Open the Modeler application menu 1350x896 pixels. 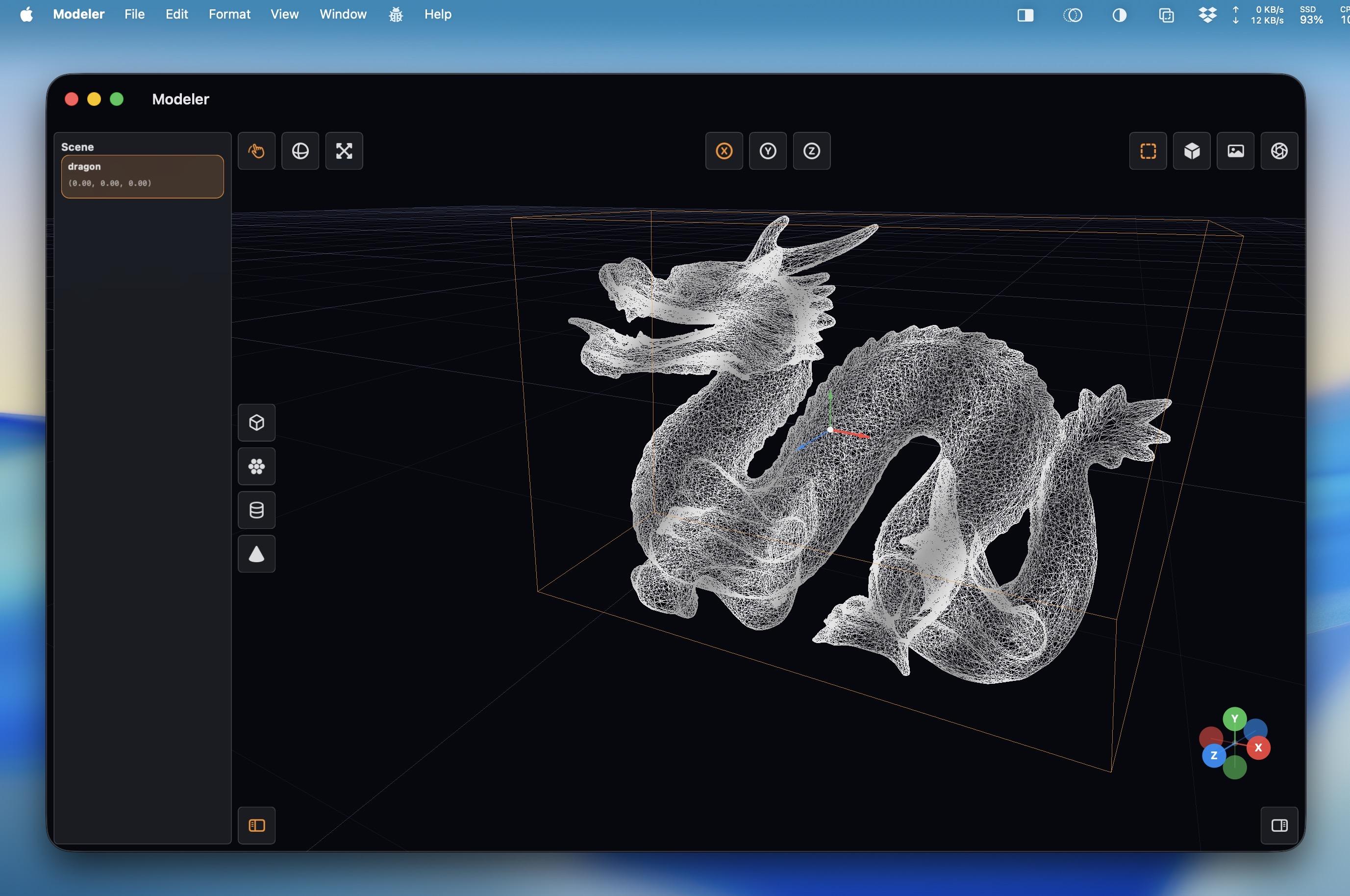[79, 14]
